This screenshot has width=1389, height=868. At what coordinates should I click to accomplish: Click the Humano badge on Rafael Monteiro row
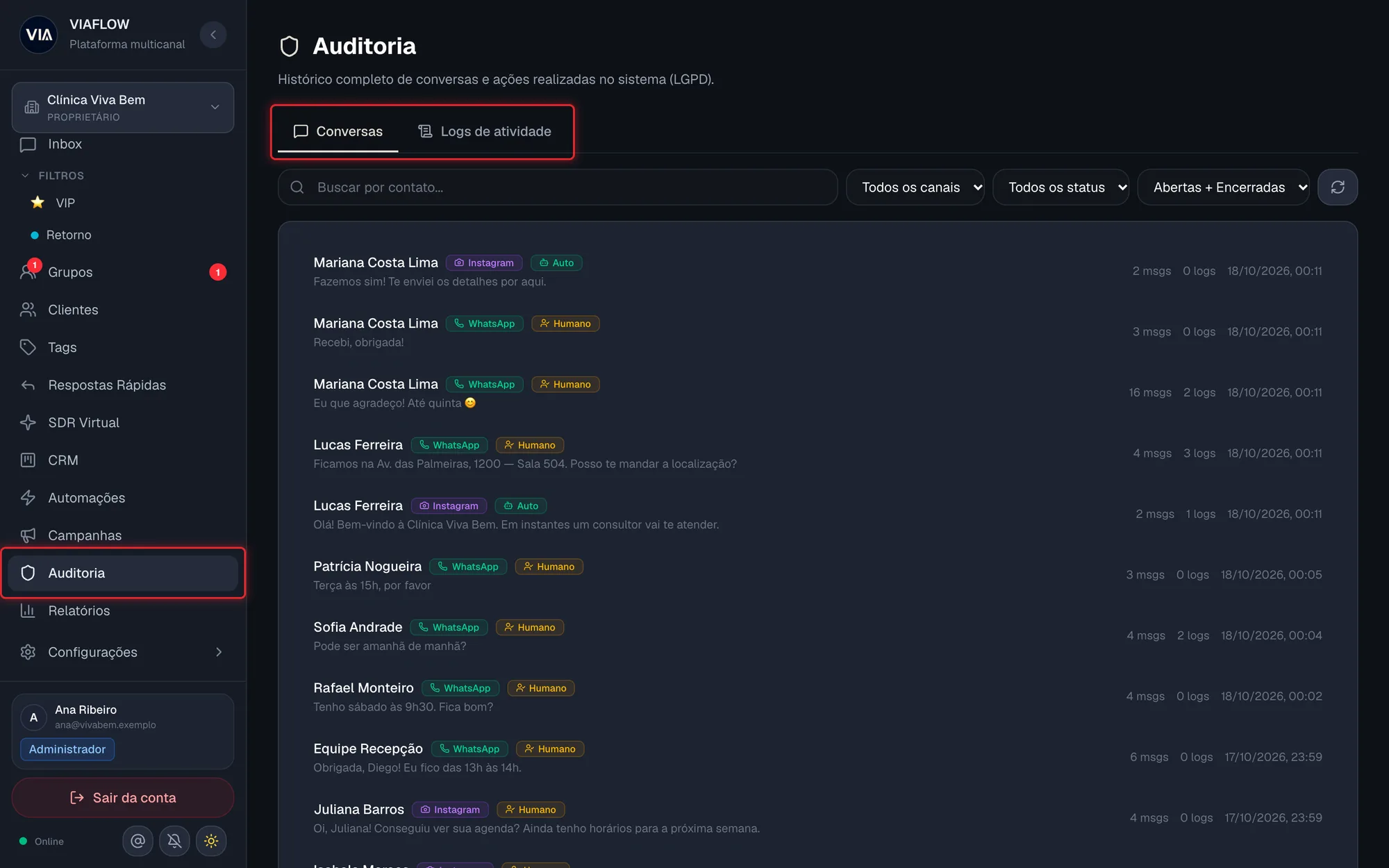(x=541, y=688)
